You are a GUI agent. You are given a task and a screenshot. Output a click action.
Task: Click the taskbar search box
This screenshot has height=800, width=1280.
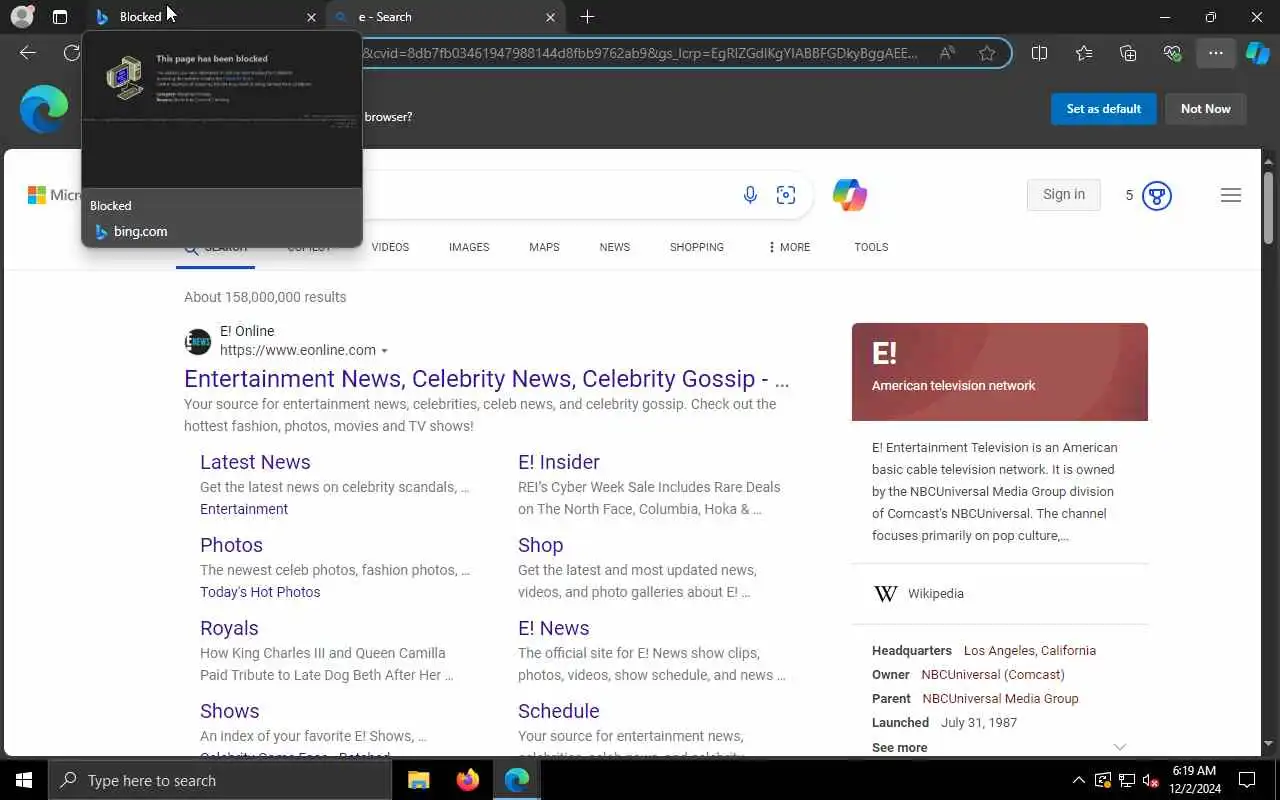220,780
